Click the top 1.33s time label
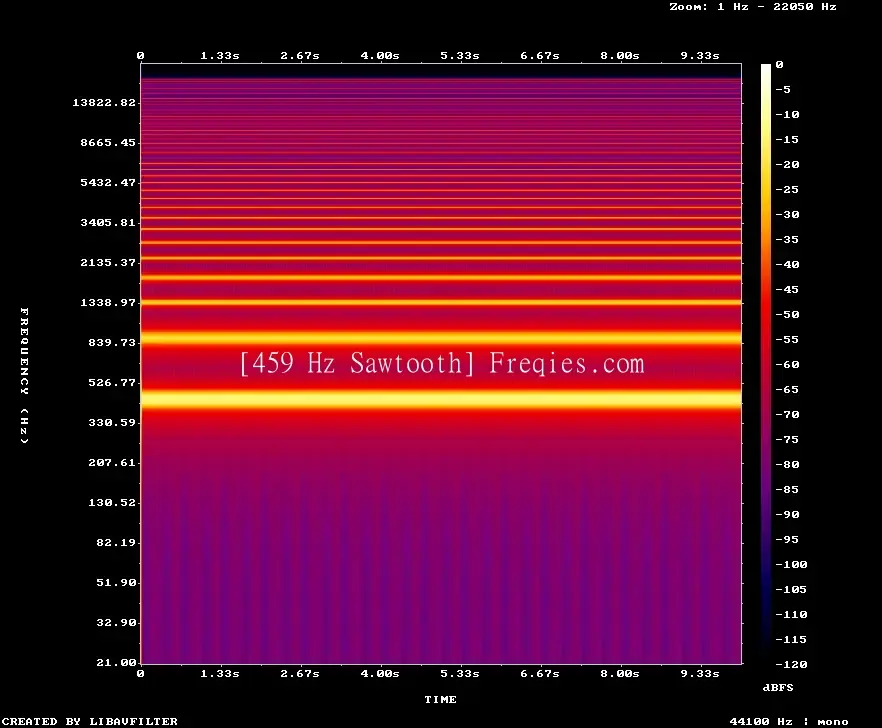This screenshot has height=728, width=882. [220, 56]
